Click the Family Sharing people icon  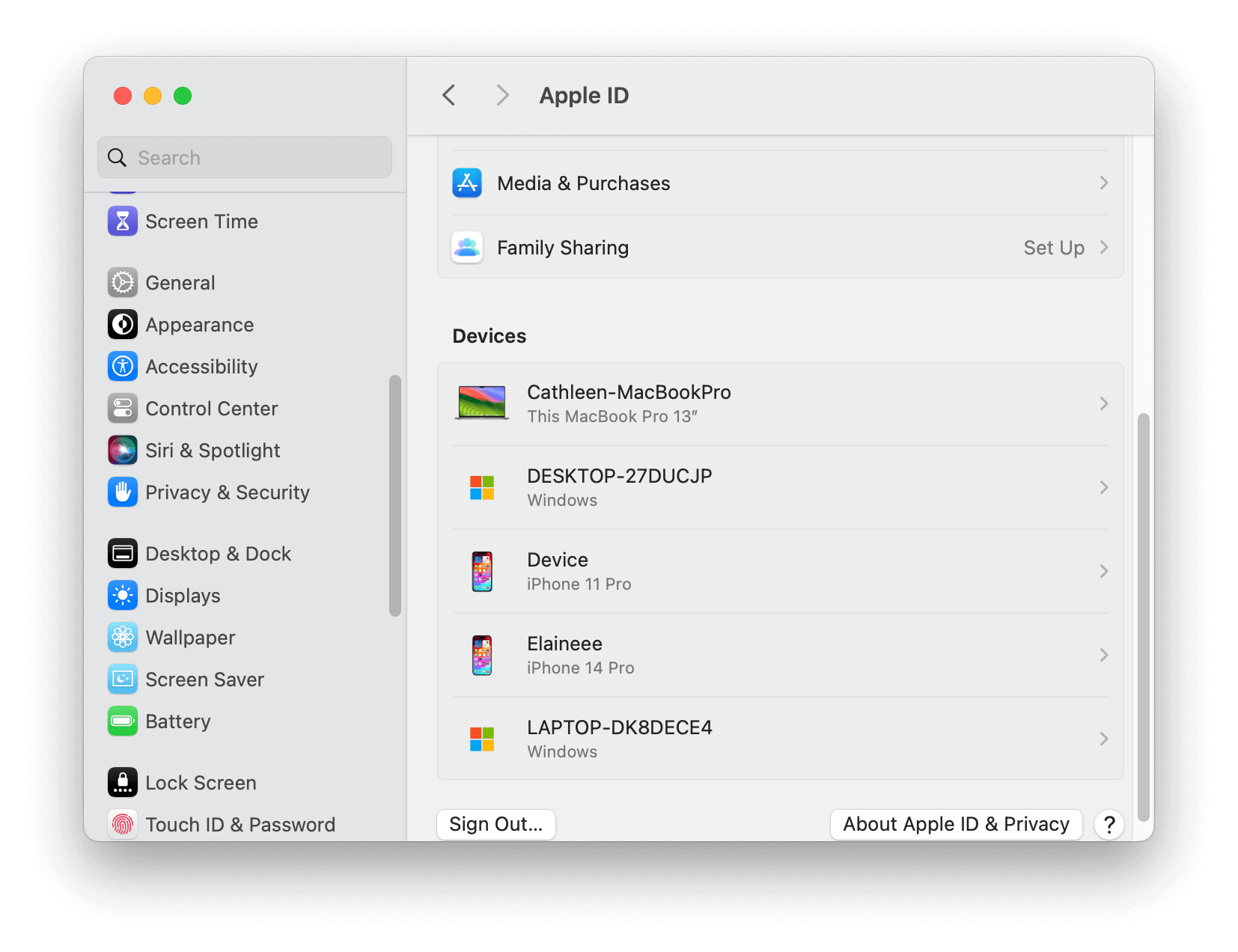[x=467, y=248]
